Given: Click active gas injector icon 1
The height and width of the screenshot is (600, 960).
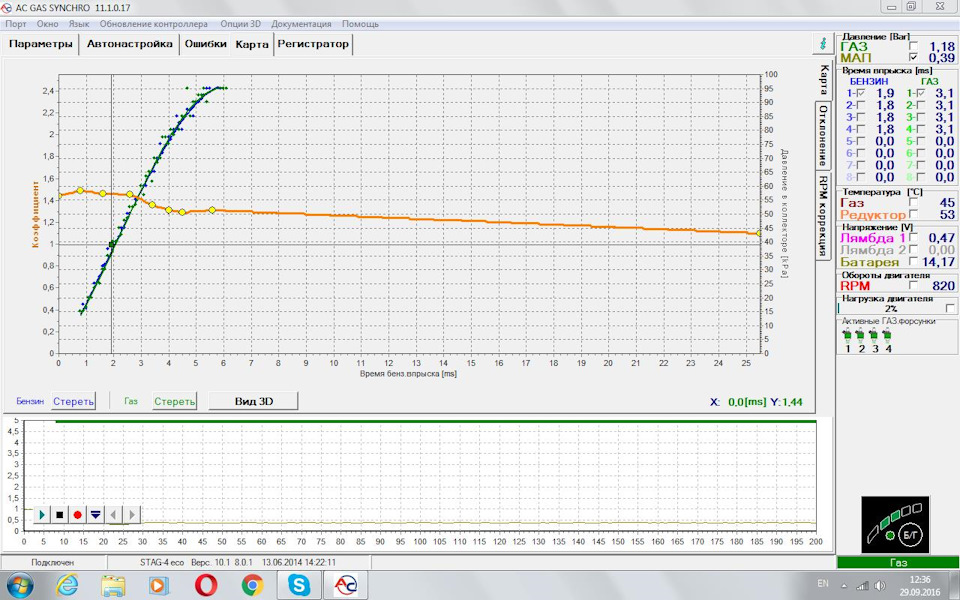Looking at the screenshot, I should (x=847, y=336).
